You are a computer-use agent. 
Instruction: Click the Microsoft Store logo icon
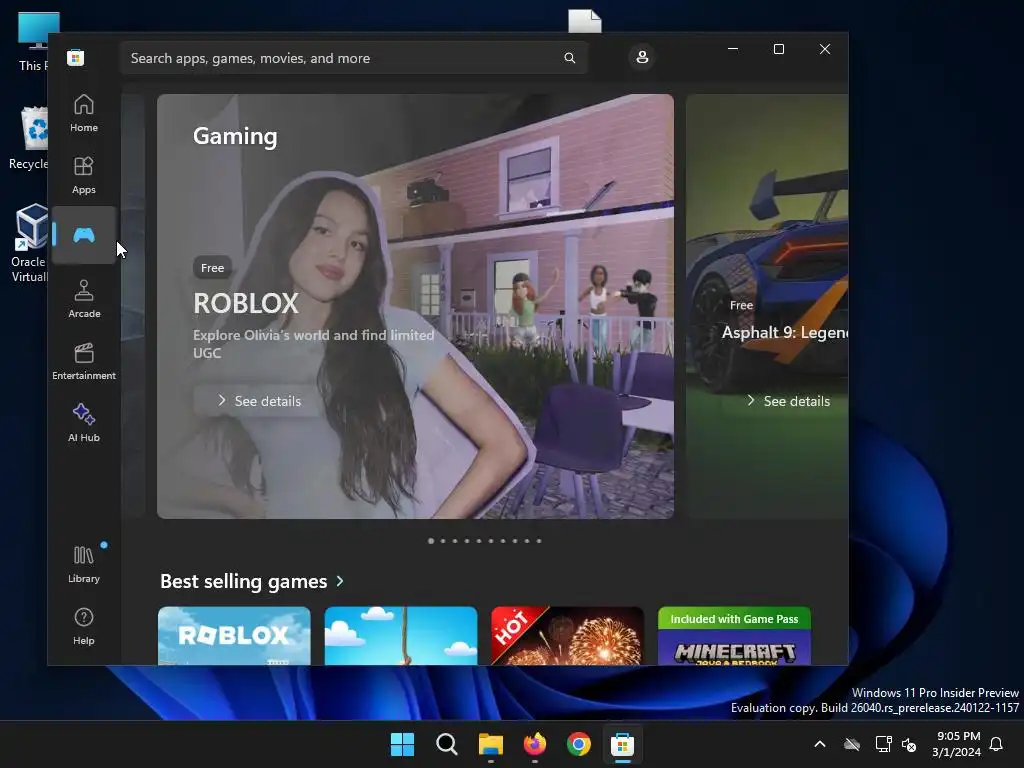76,57
